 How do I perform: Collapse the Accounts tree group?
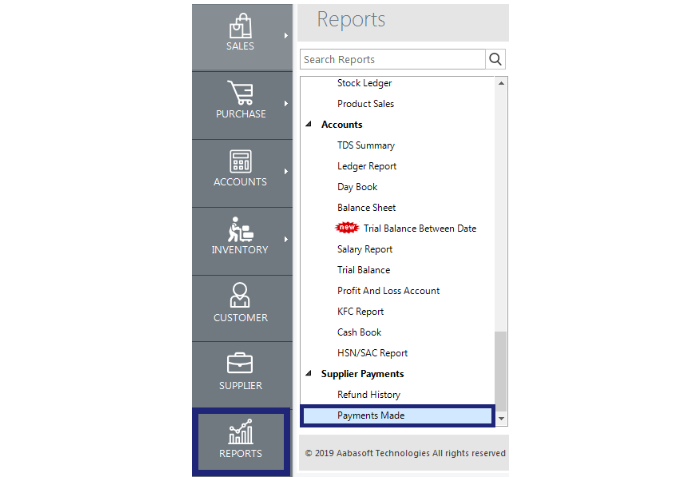[308, 124]
